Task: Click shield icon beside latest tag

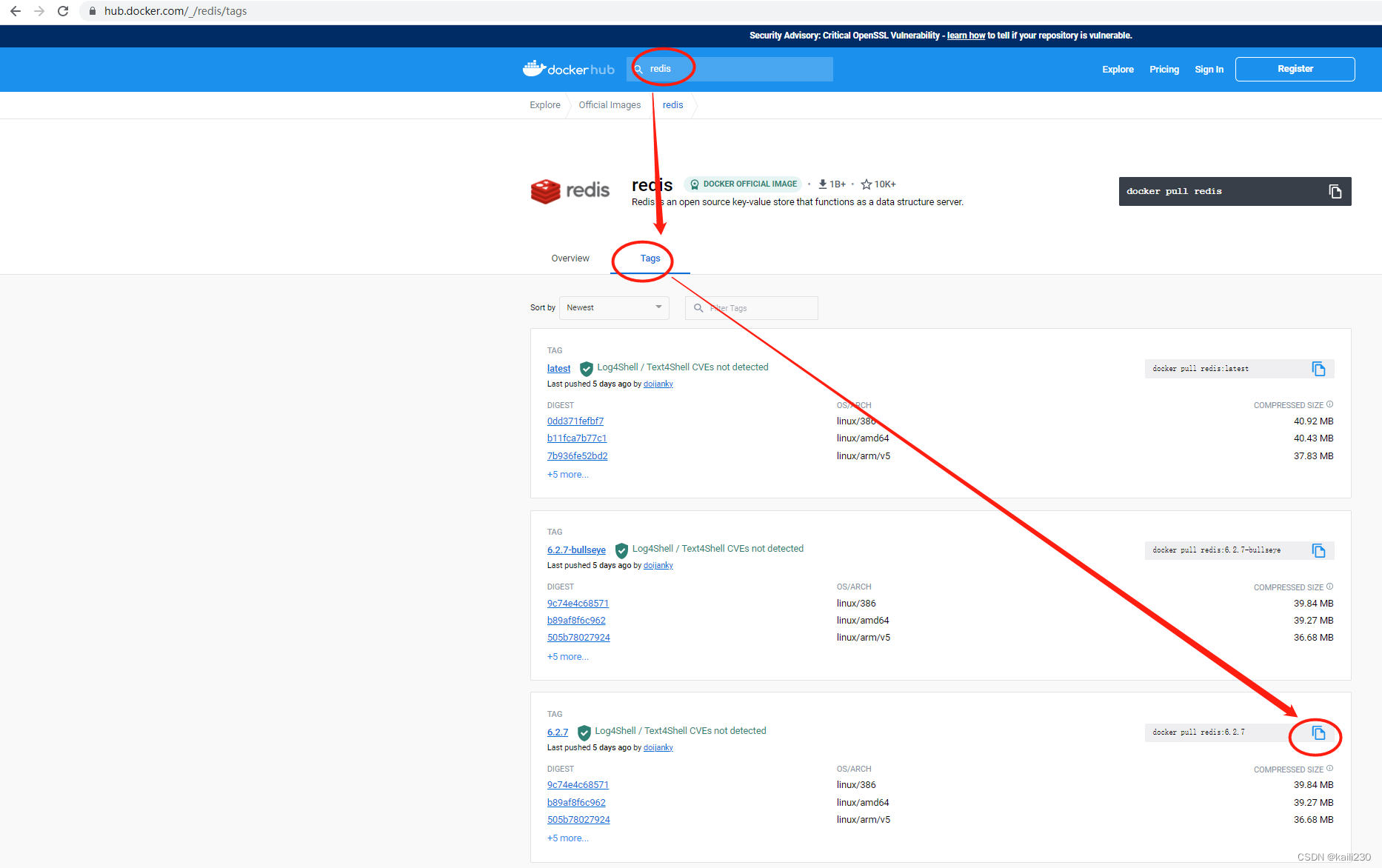Action: pyautogui.click(x=586, y=368)
